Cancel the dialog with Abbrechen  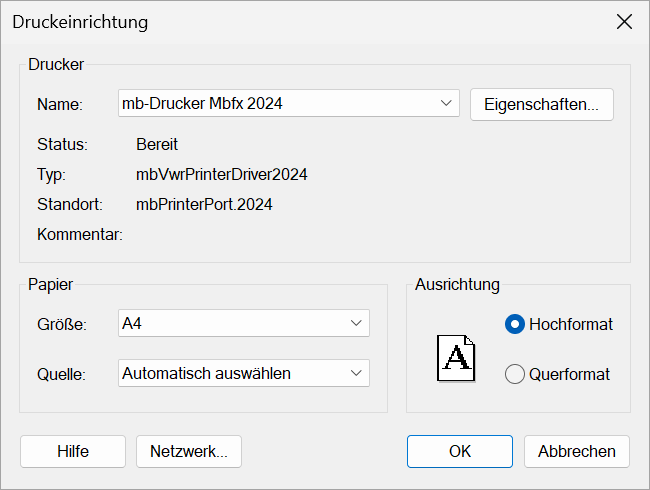point(577,451)
